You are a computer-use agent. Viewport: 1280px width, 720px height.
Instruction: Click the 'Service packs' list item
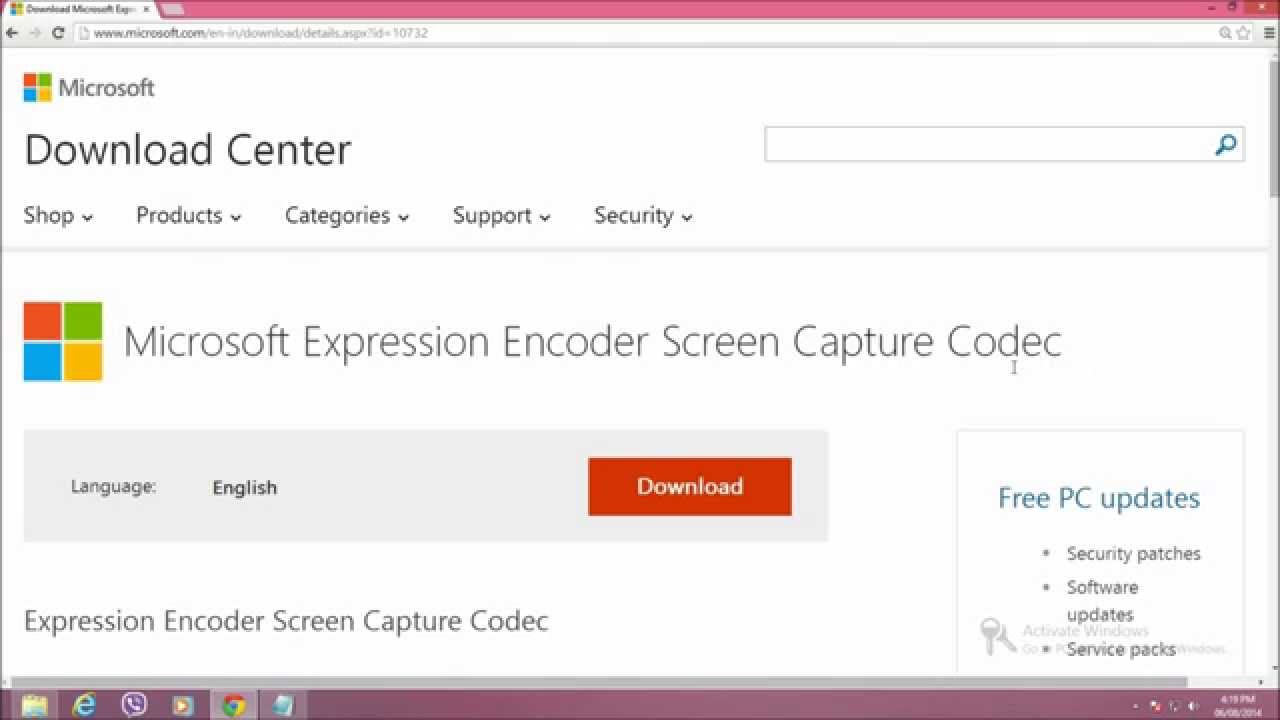coord(1121,649)
